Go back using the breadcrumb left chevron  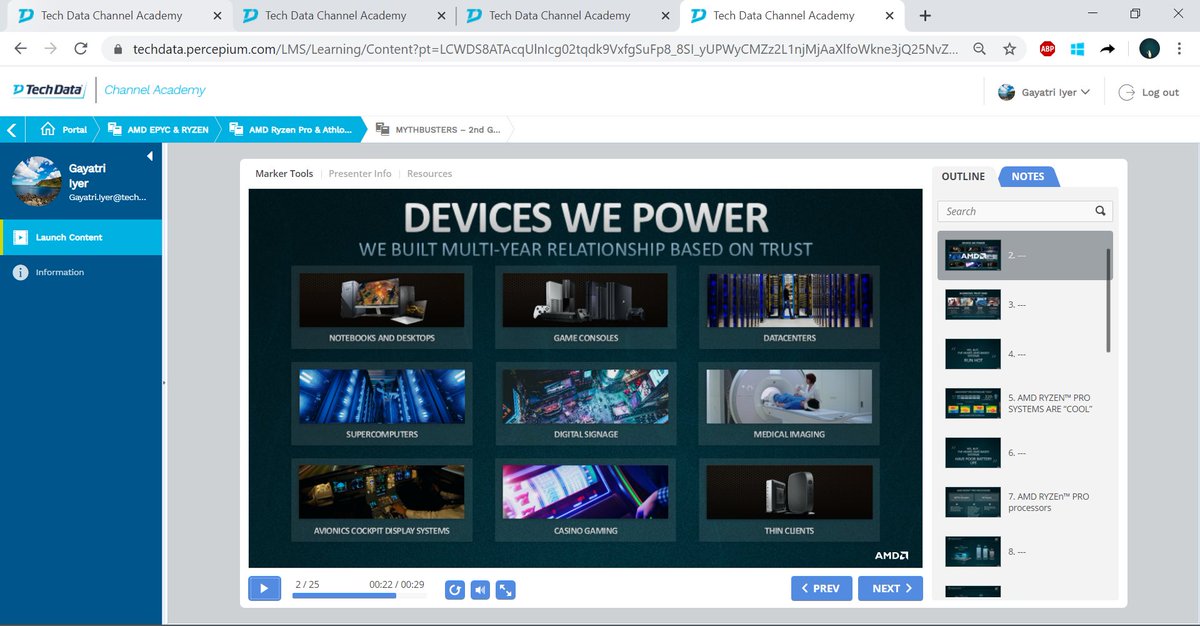click(11, 129)
